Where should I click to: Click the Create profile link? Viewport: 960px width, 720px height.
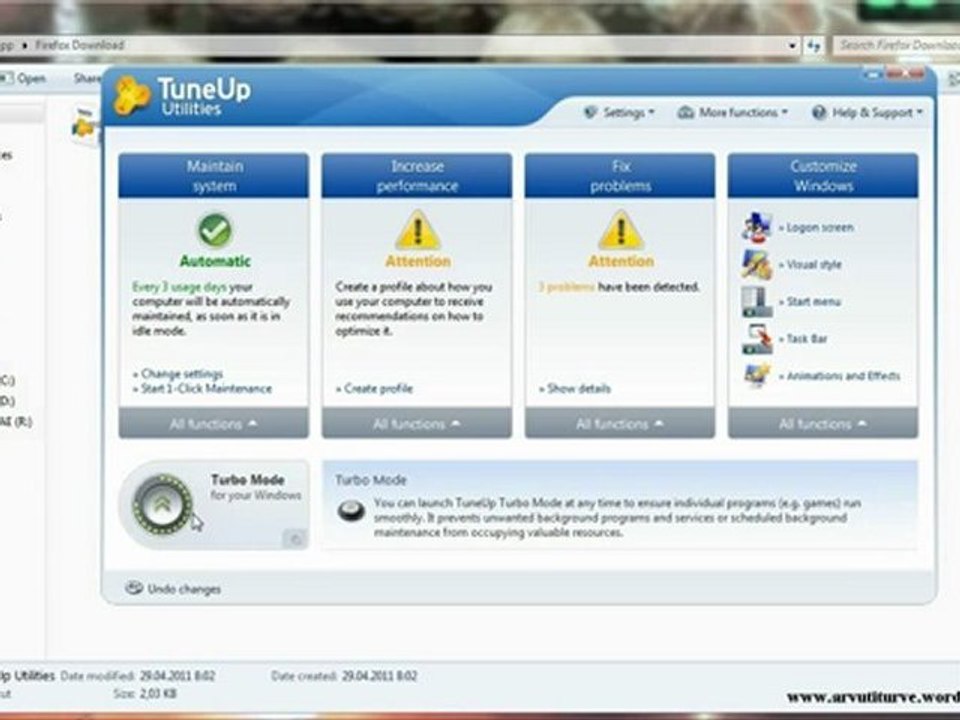point(378,388)
